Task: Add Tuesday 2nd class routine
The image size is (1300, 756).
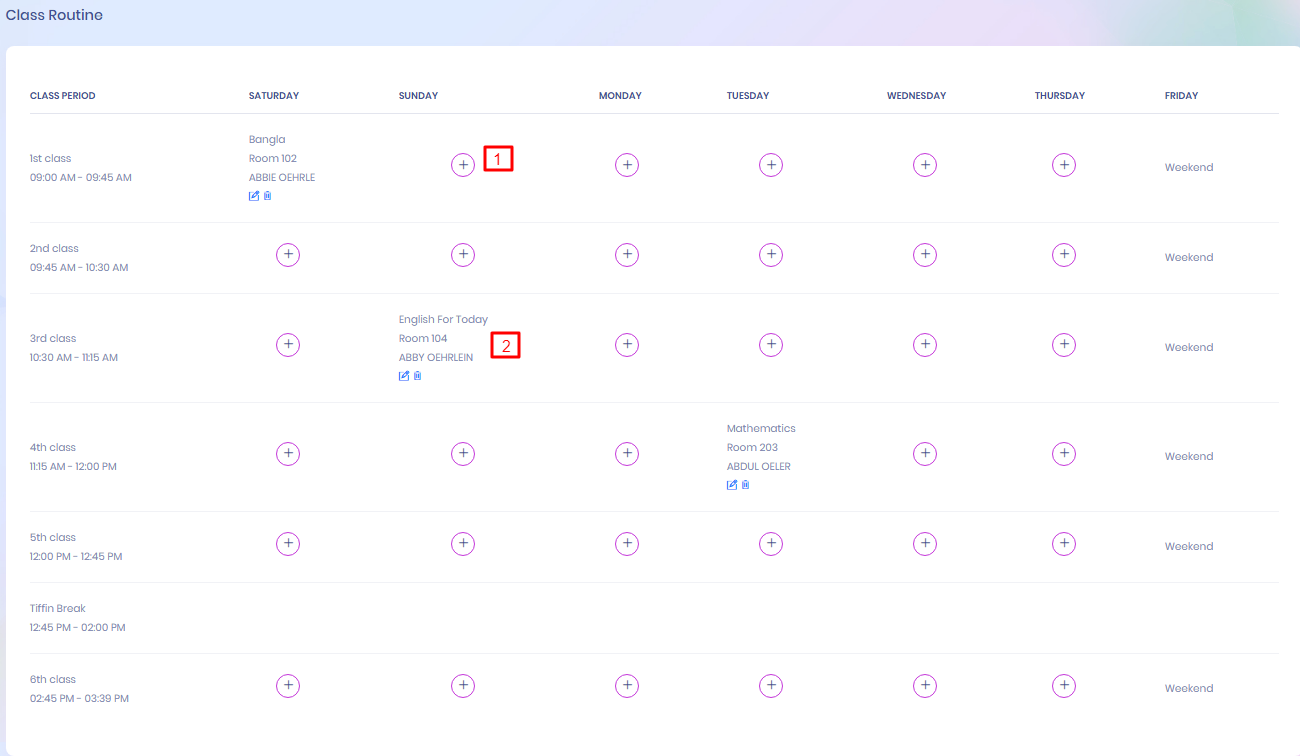Action: coord(771,255)
